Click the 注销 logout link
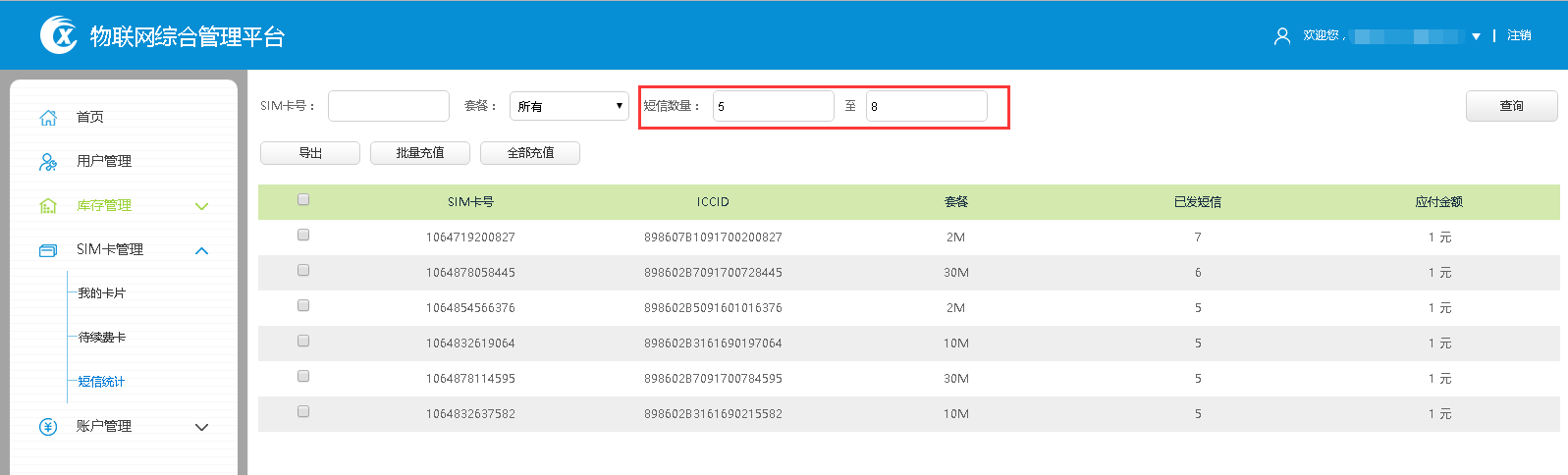1568x475 pixels. pos(1519,35)
